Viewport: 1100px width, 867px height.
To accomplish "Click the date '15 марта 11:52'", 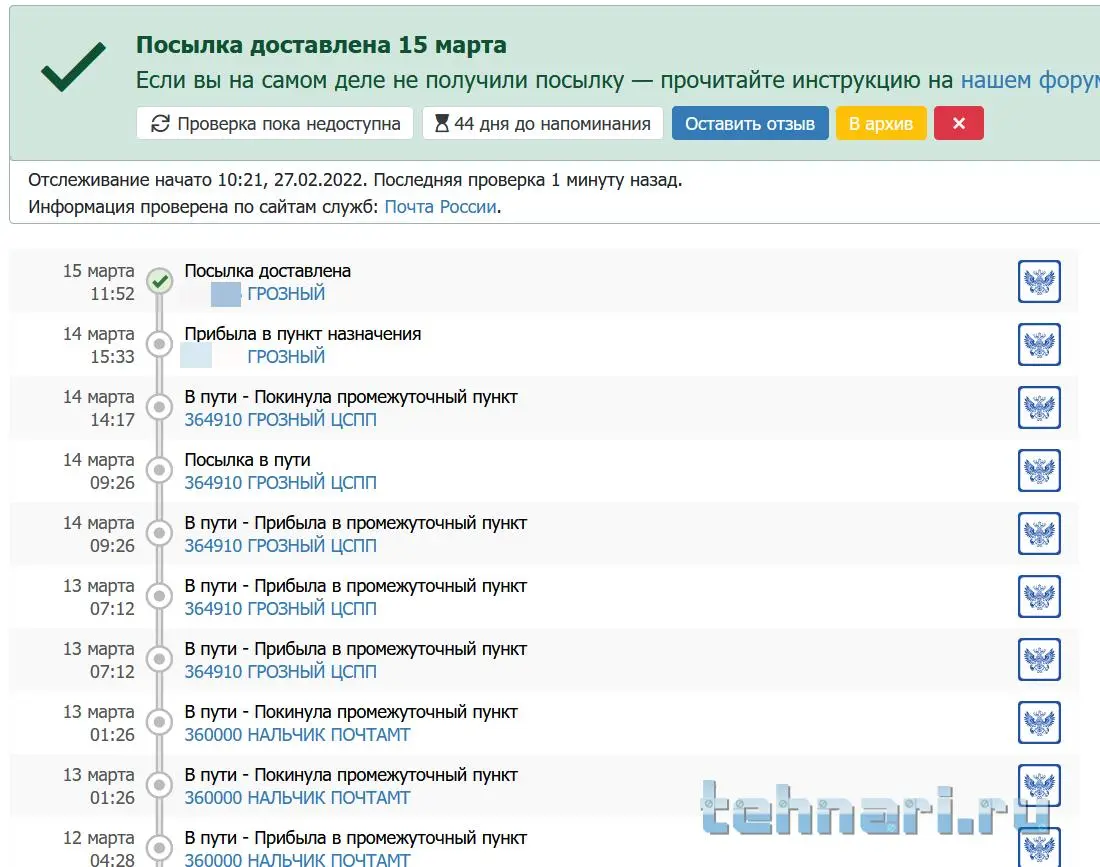I will coord(99,282).
